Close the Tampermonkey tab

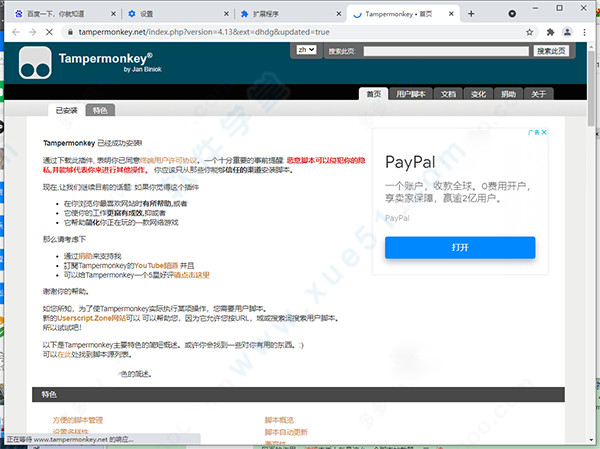[x=451, y=14]
